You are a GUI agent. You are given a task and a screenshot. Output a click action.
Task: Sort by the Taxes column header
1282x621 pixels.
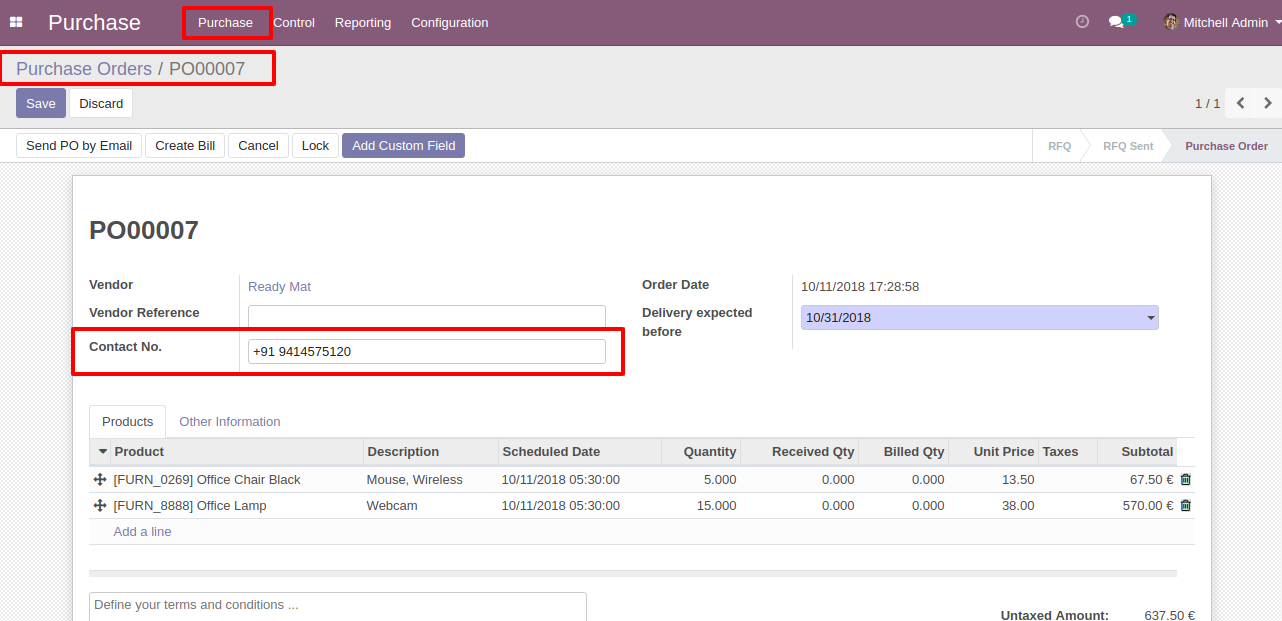click(x=1068, y=452)
